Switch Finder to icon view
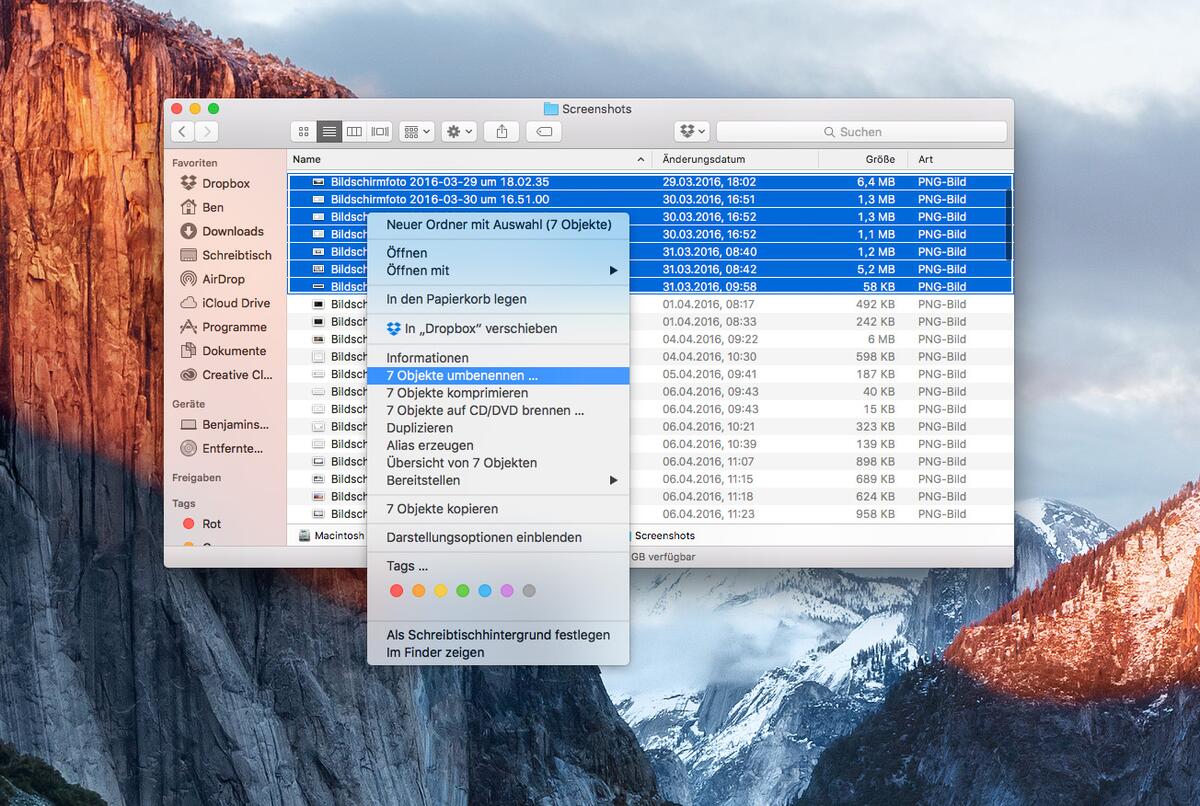Viewport: 1200px width, 806px height. click(x=304, y=132)
